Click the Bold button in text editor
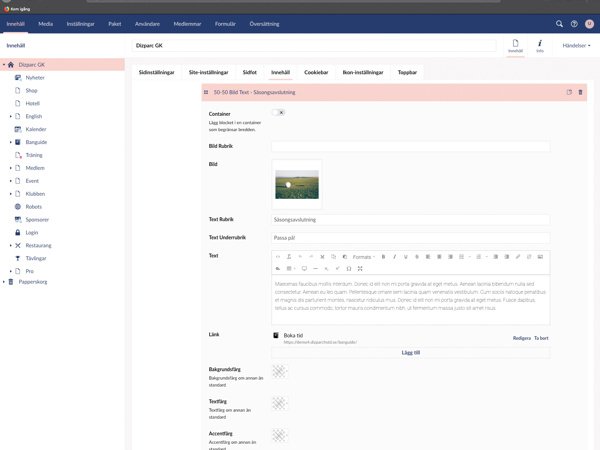Screen dimensions: 600x450 tap(383, 257)
